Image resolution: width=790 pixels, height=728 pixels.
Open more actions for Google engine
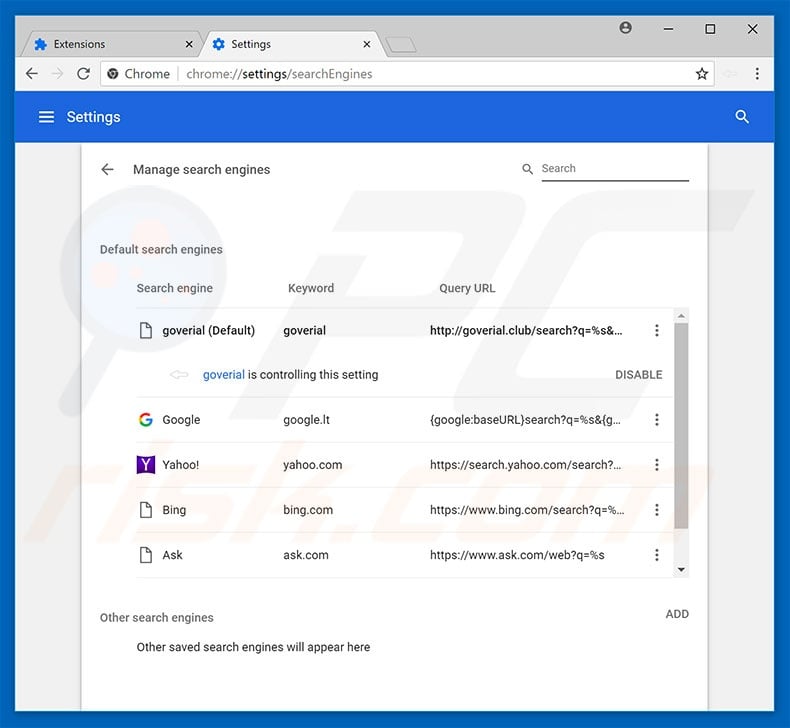[x=656, y=420]
